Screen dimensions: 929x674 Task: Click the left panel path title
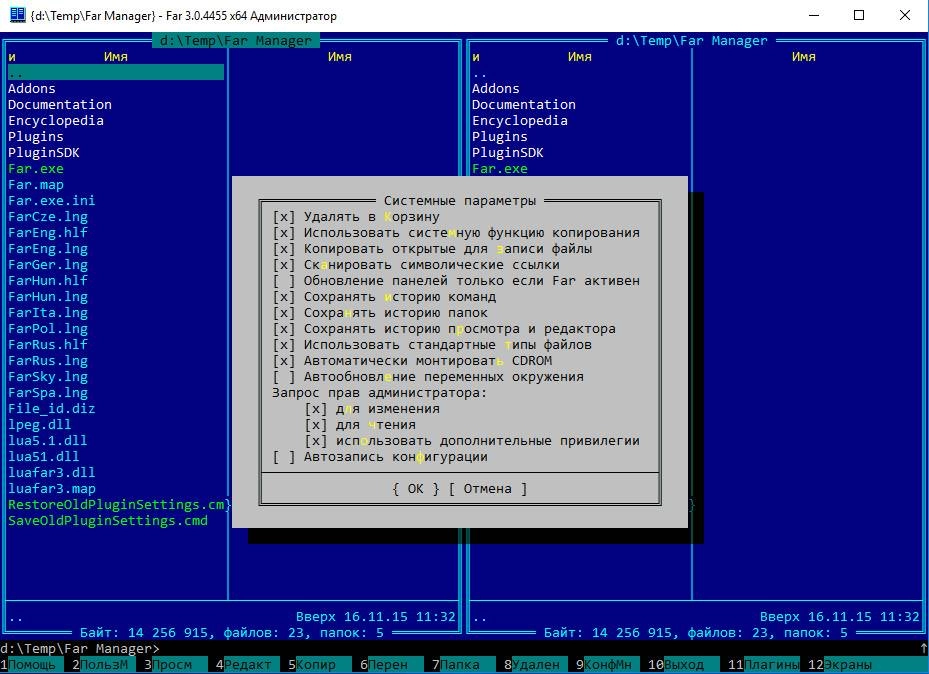click(x=236, y=41)
